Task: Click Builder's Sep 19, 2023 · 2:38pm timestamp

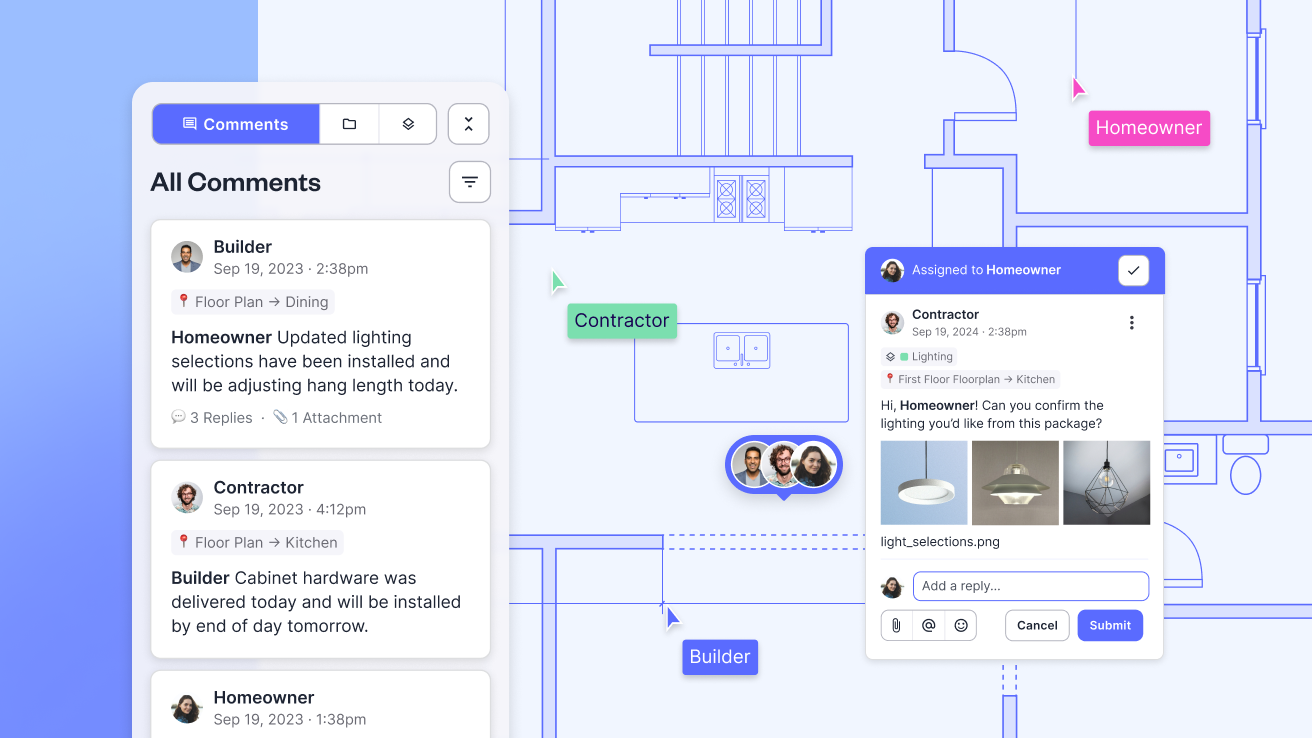Action: coord(291,269)
